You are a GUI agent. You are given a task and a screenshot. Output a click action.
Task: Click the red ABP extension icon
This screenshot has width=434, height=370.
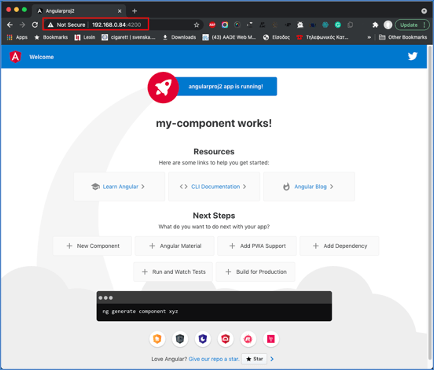pyautogui.click(x=212, y=25)
